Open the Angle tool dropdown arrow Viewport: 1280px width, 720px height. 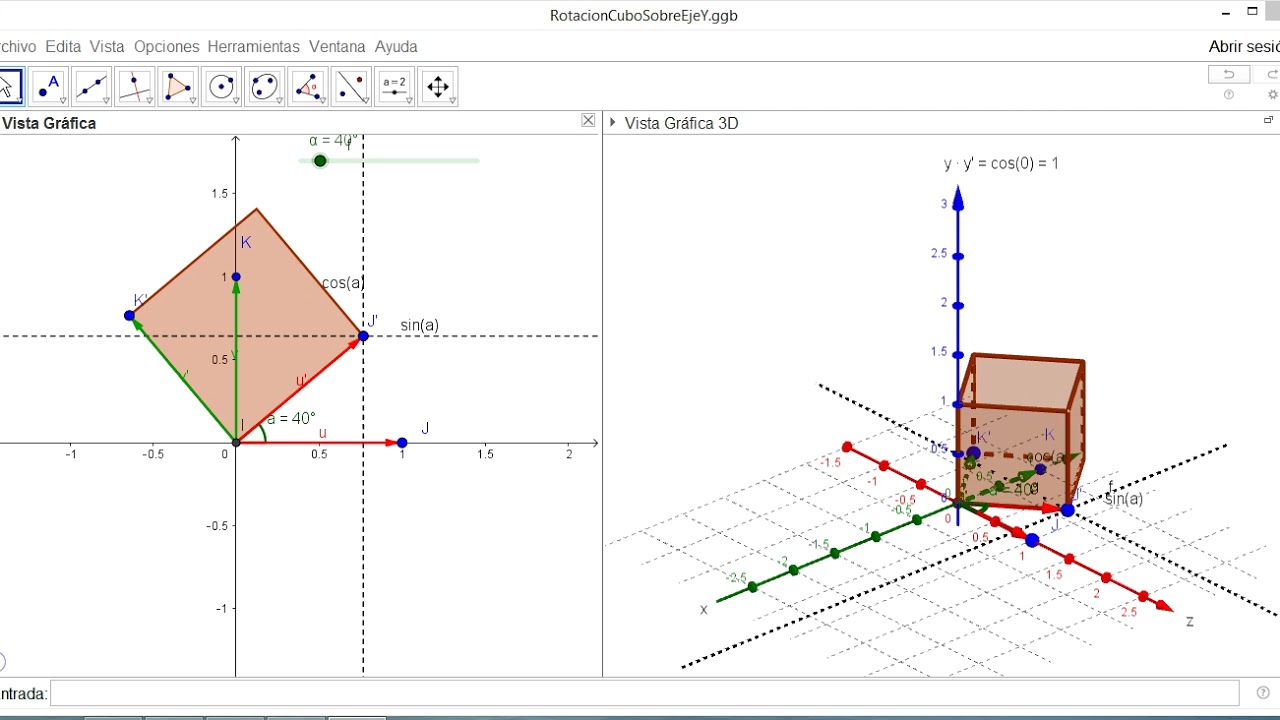pos(322,101)
